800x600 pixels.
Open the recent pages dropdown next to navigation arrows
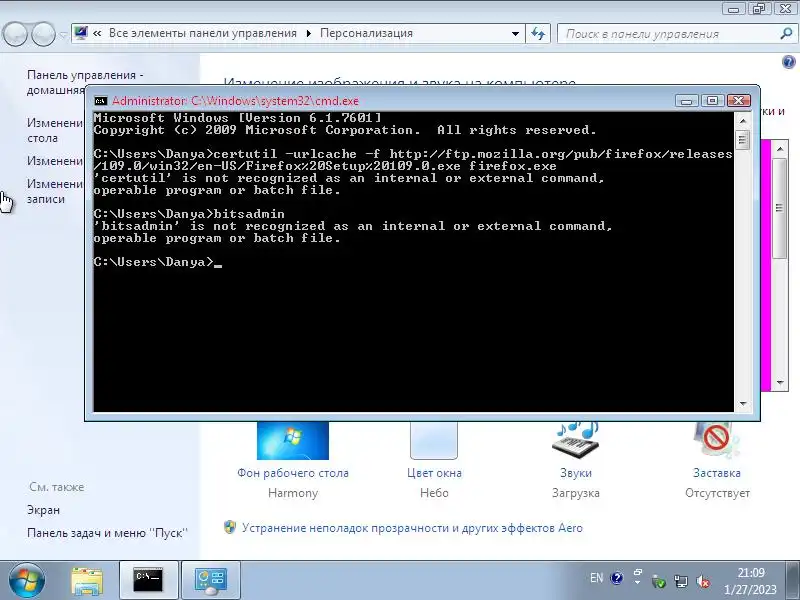(x=63, y=35)
